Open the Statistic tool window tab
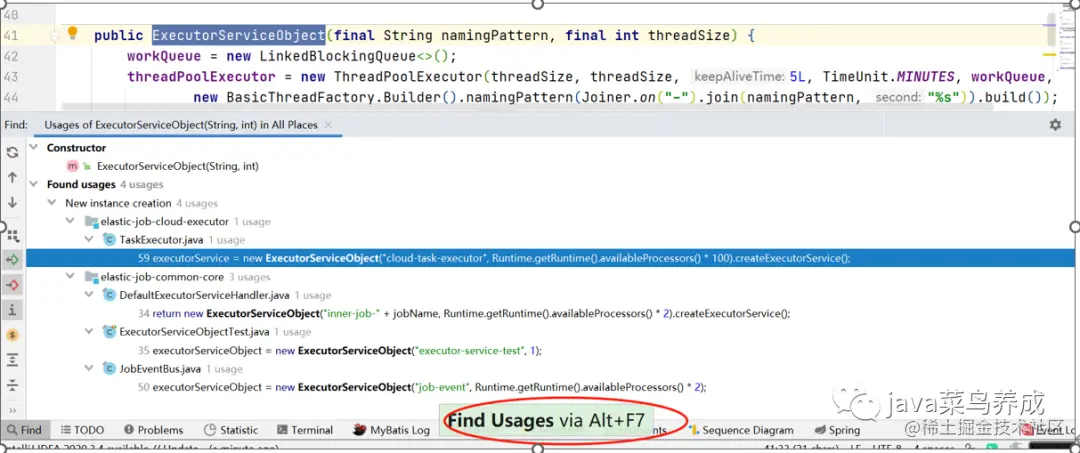 pyautogui.click(x=231, y=430)
